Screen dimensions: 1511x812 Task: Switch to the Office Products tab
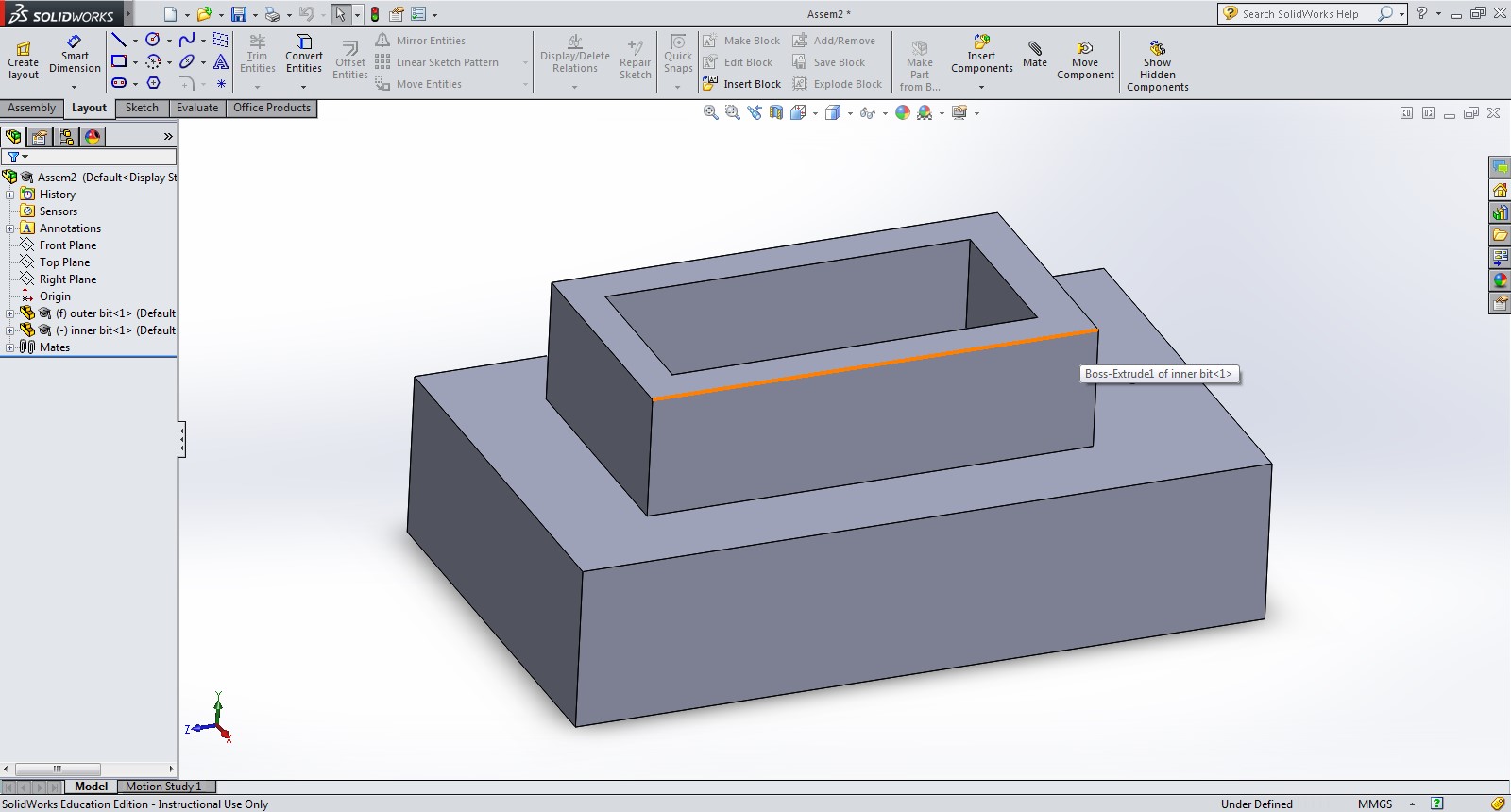coord(272,108)
